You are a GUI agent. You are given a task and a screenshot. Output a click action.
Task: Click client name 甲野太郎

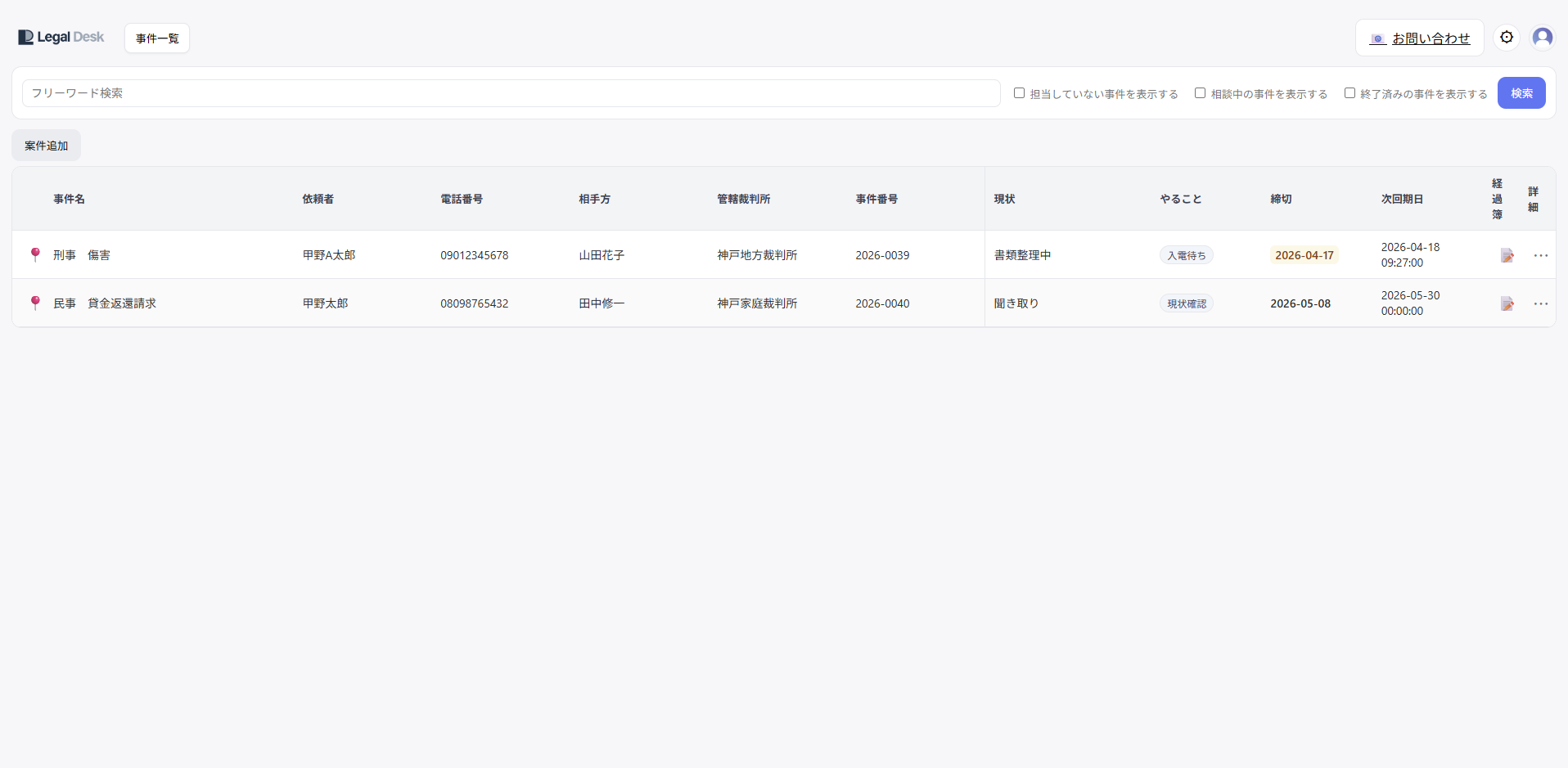click(326, 303)
